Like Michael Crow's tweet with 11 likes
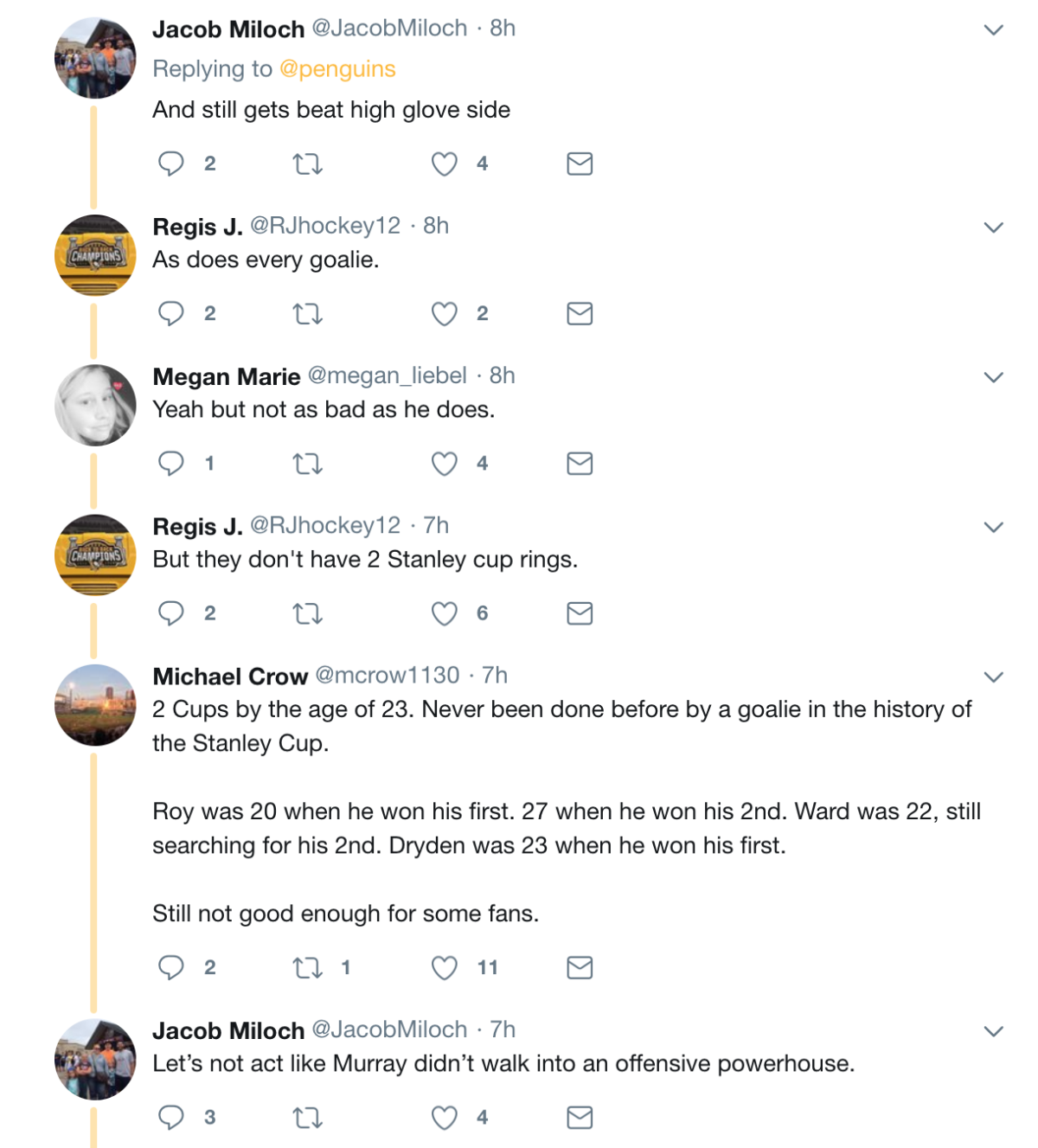1038x1148 pixels. click(x=445, y=967)
